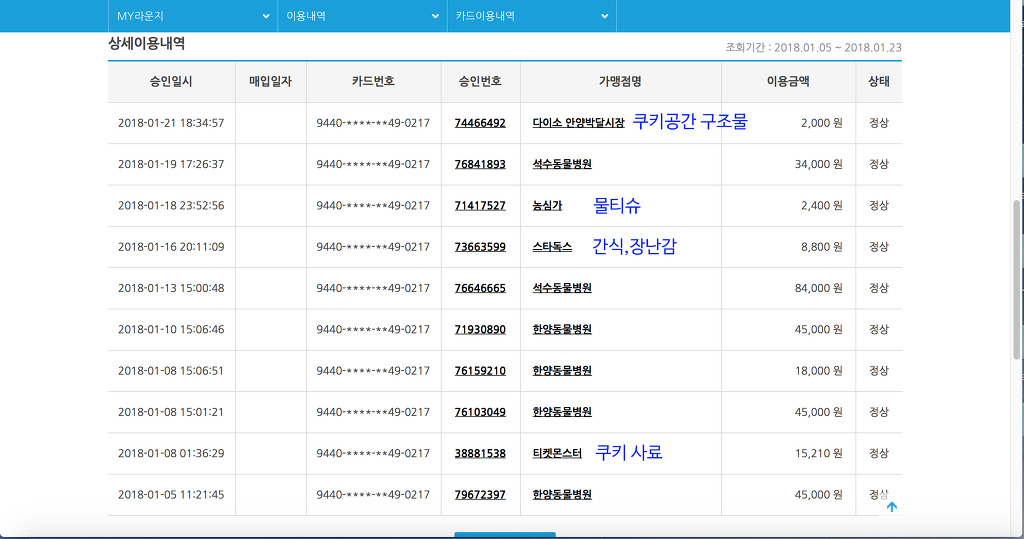The image size is (1024, 539).
Task: Click merchant 티켓몬스터
Action: click(557, 453)
